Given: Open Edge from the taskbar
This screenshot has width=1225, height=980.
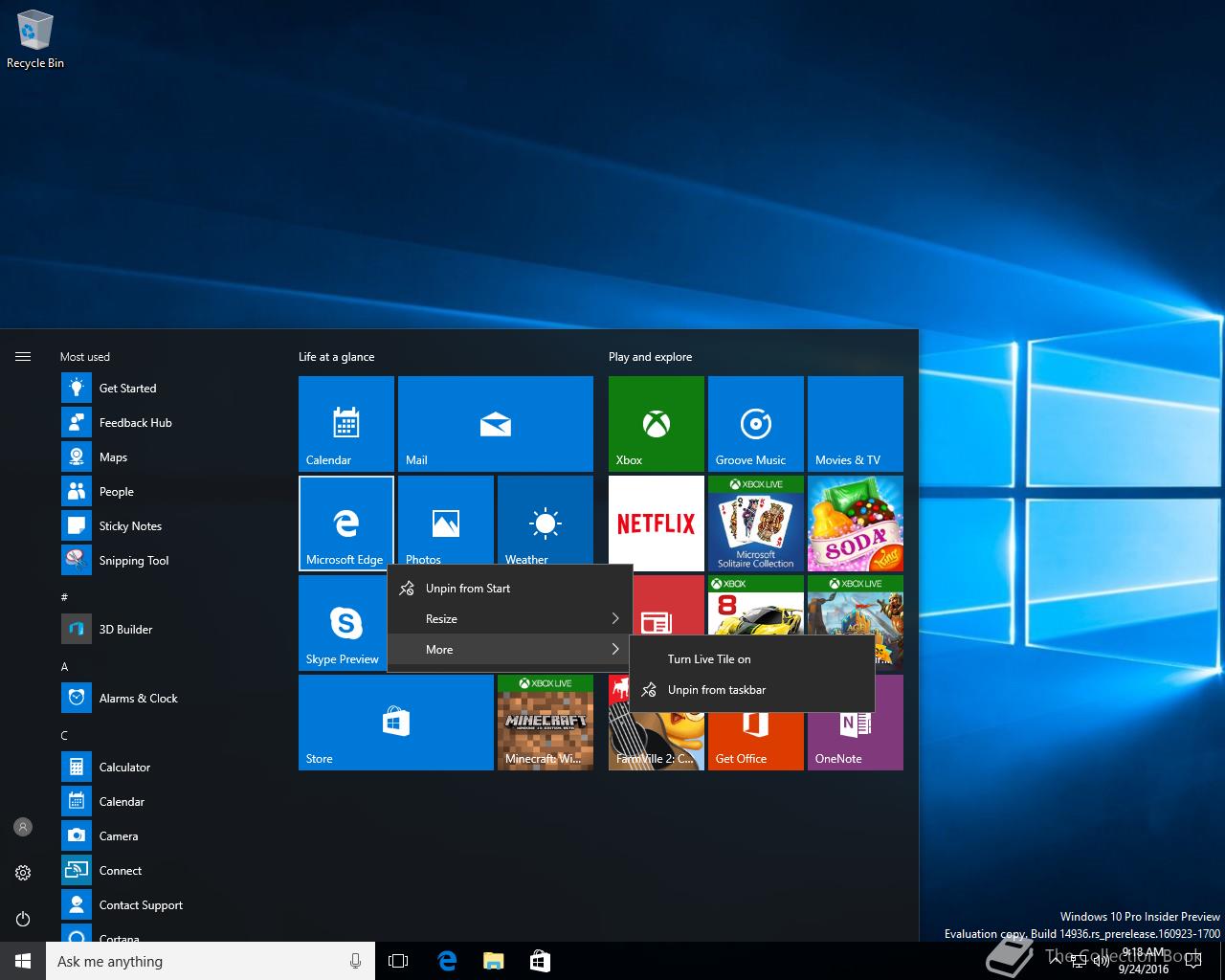Looking at the screenshot, I should [x=447, y=961].
